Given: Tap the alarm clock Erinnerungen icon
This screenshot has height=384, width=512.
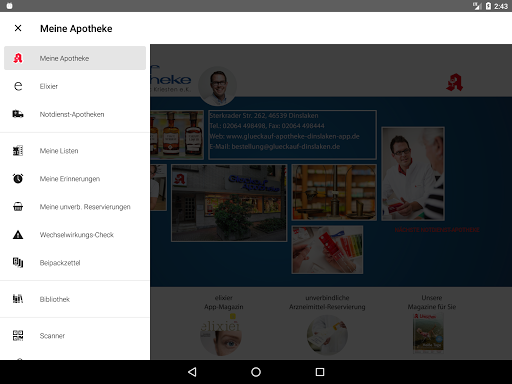Looking at the screenshot, I should click(18, 179).
